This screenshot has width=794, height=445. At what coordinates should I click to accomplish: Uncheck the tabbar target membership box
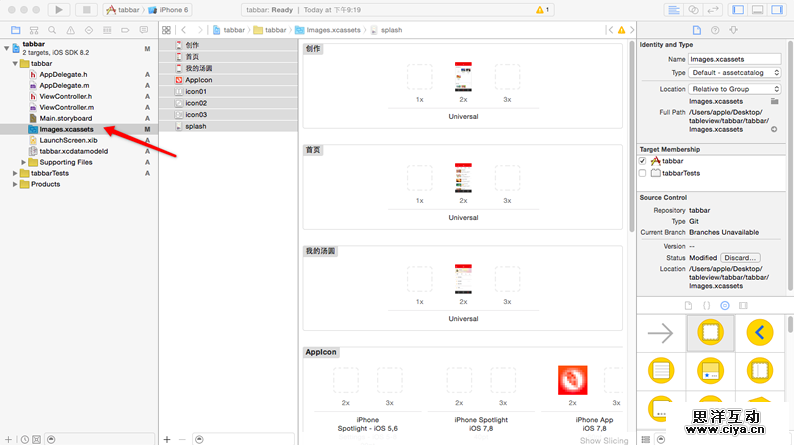tap(643, 160)
